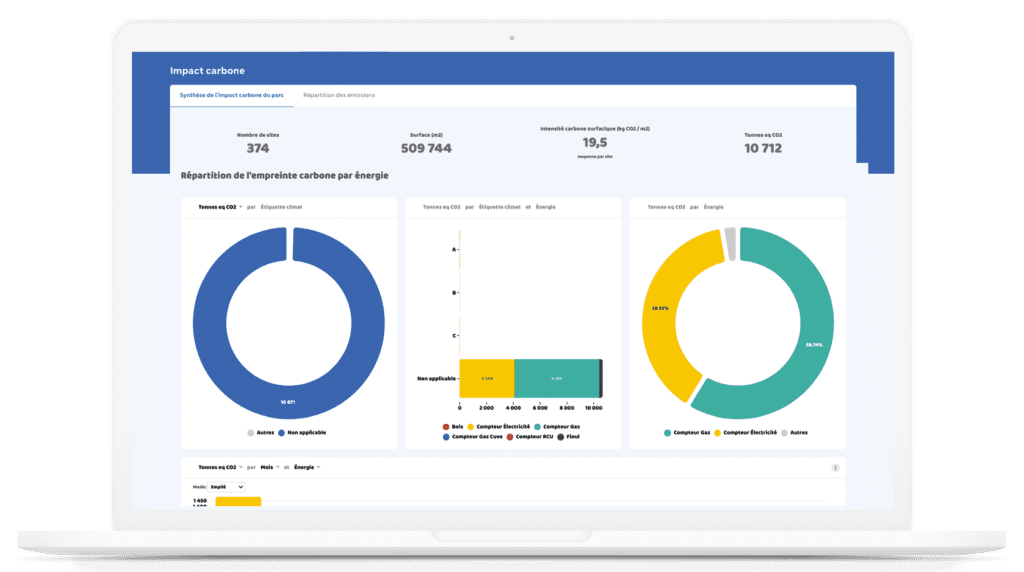Click Étiquette climat grouping in first chart
The width and height of the screenshot is (1024, 572).
[281, 207]
